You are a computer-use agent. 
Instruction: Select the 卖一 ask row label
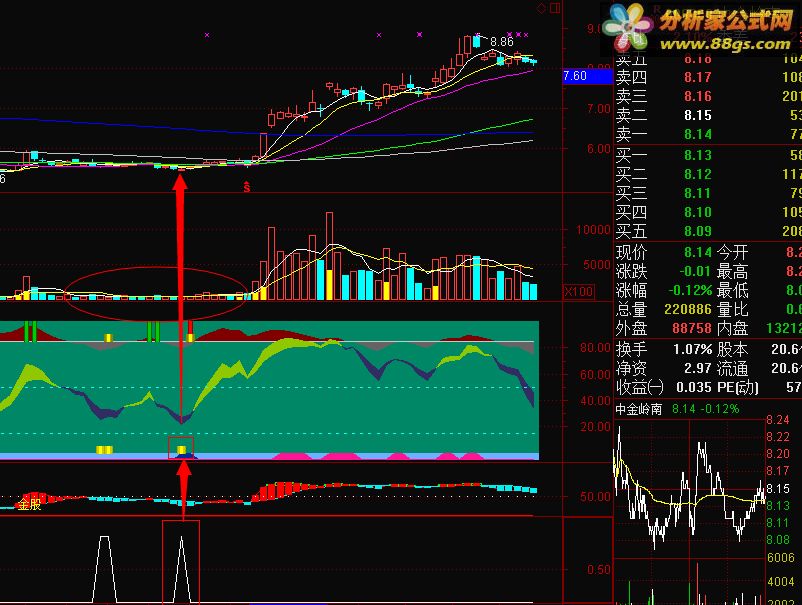pos(631,135)
